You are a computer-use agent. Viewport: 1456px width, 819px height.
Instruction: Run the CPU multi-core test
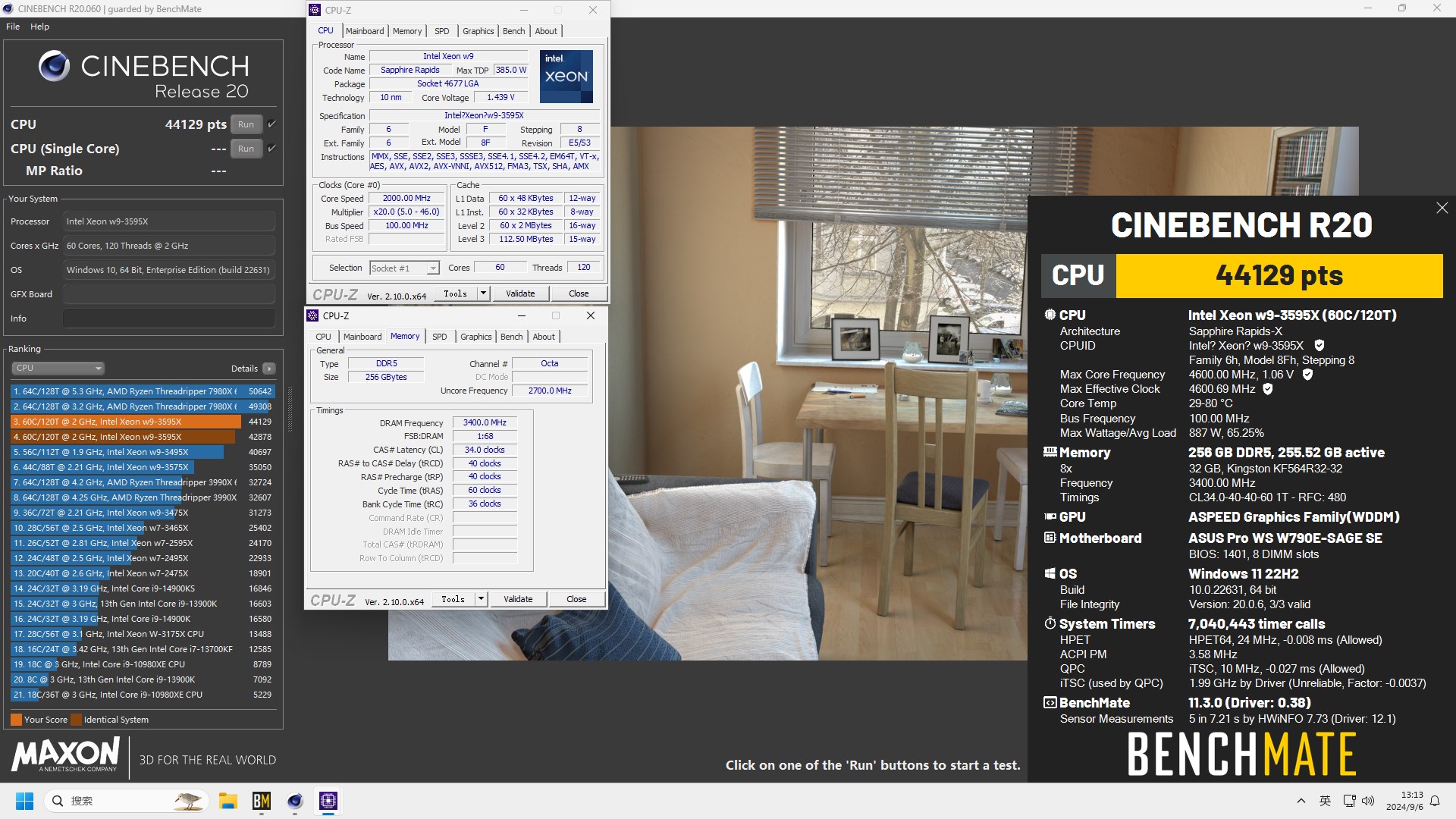[246, 124]
